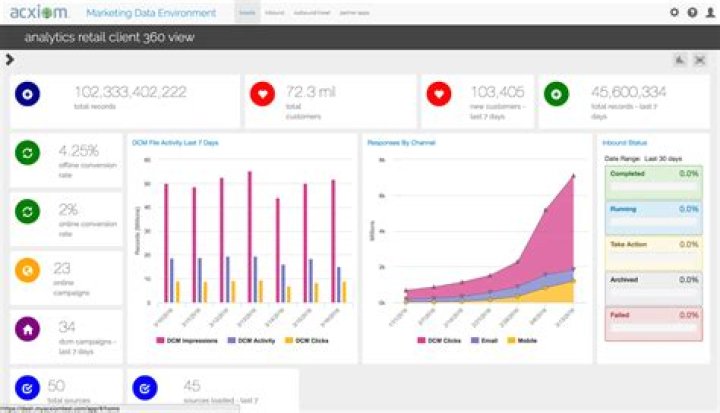Click the purple dcm campaigns home icon
This screenshot has width=720, height=413.
click(27, 328)
